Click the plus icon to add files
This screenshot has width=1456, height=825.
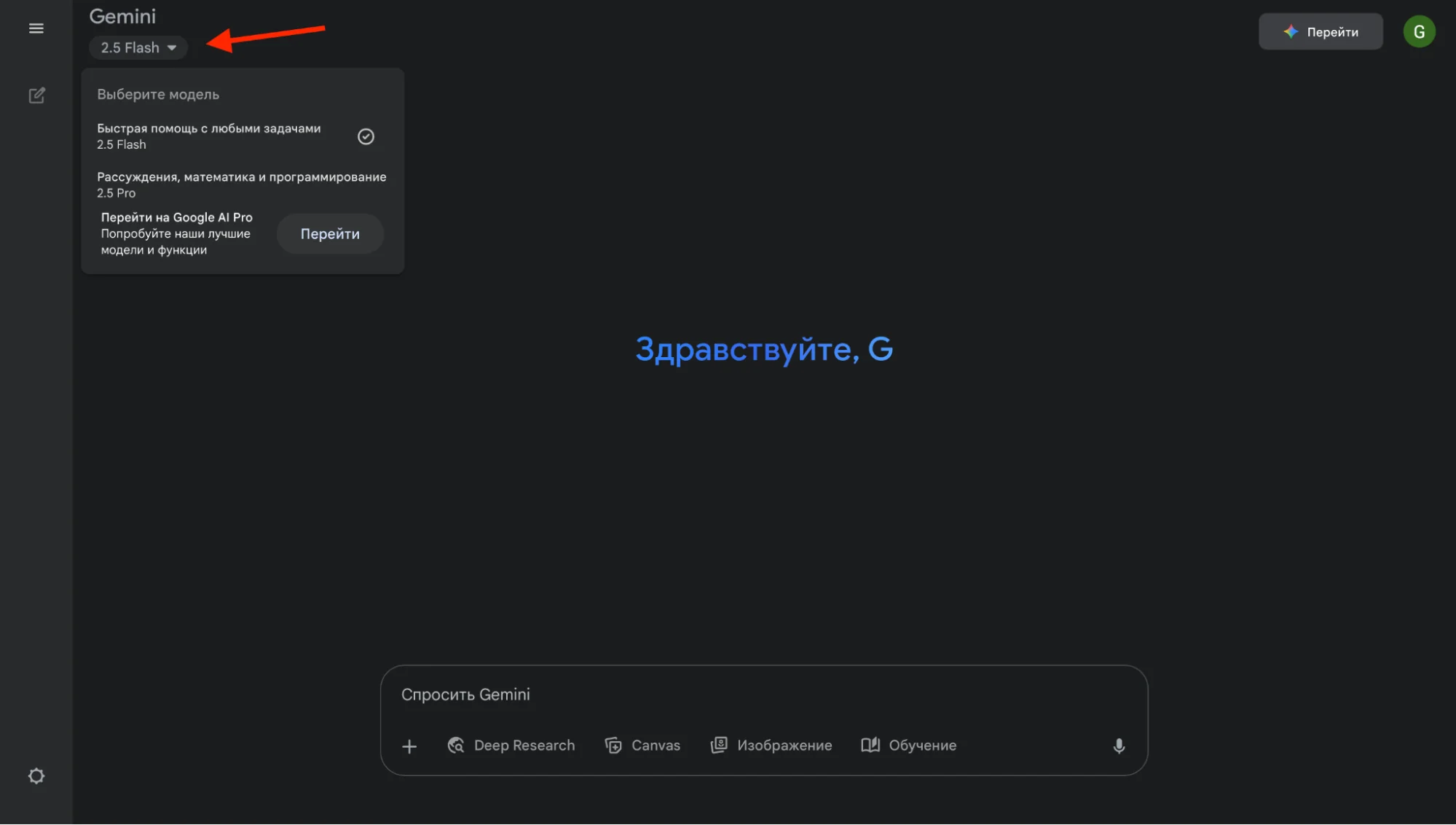(409, 746)
